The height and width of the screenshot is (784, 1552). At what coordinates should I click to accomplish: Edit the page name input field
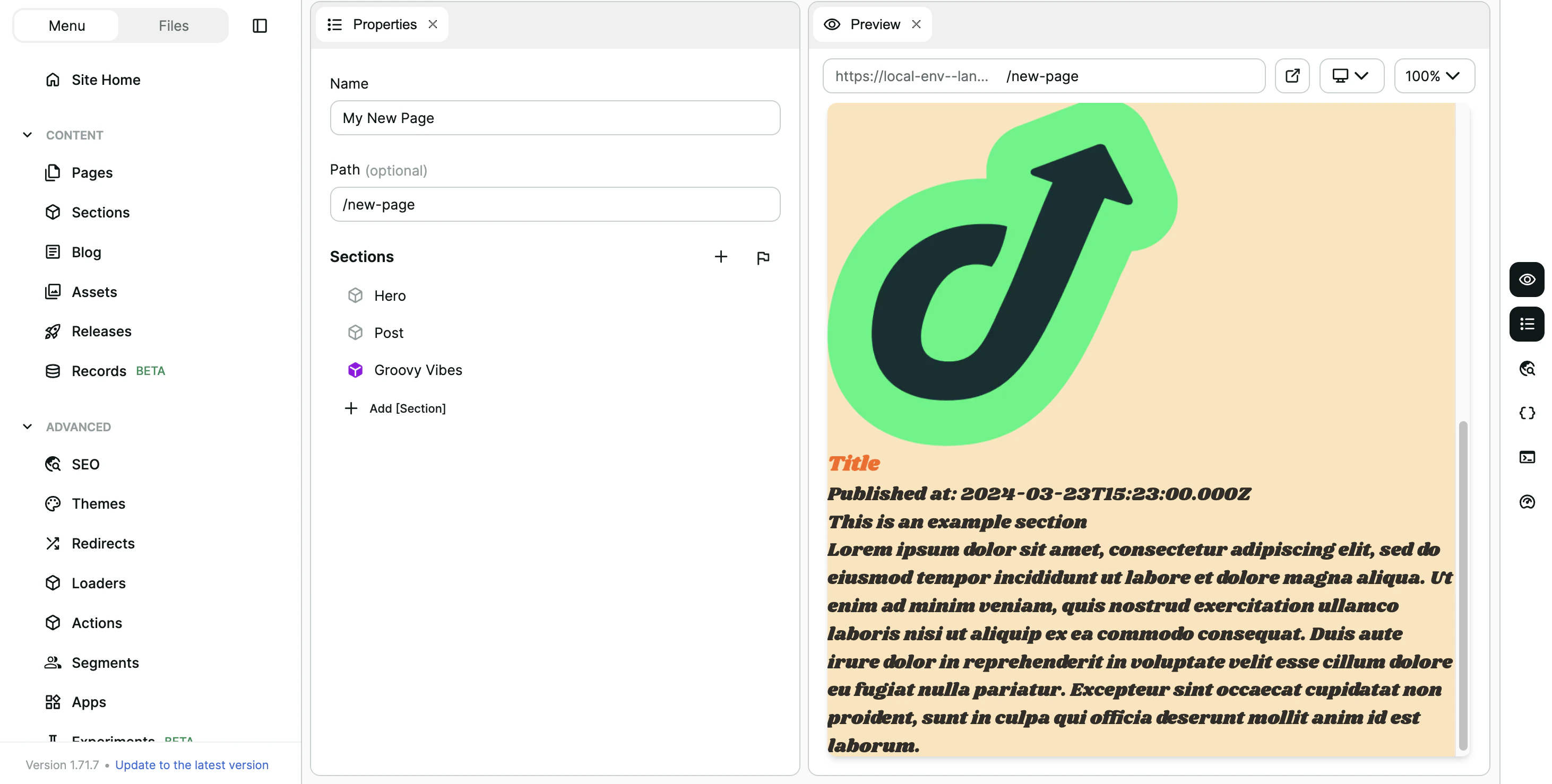pos(554,118)
